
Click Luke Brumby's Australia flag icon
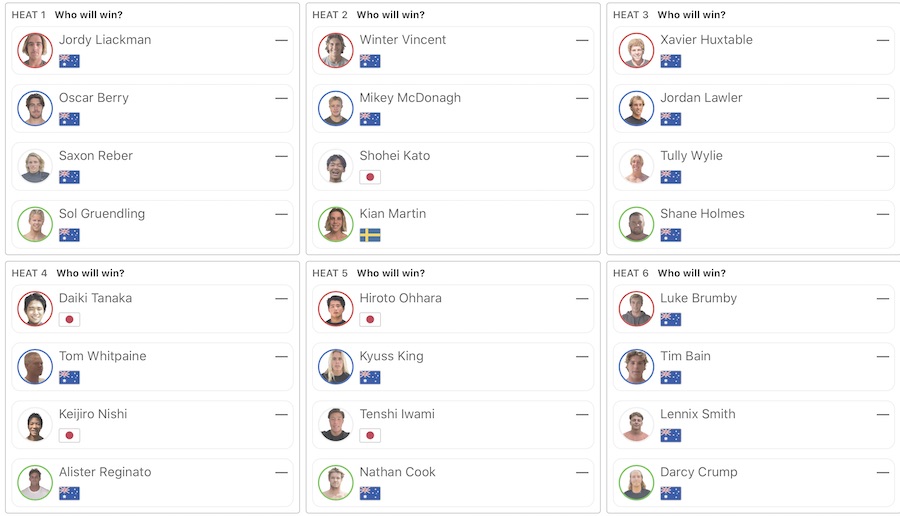[x=670, y=319]
